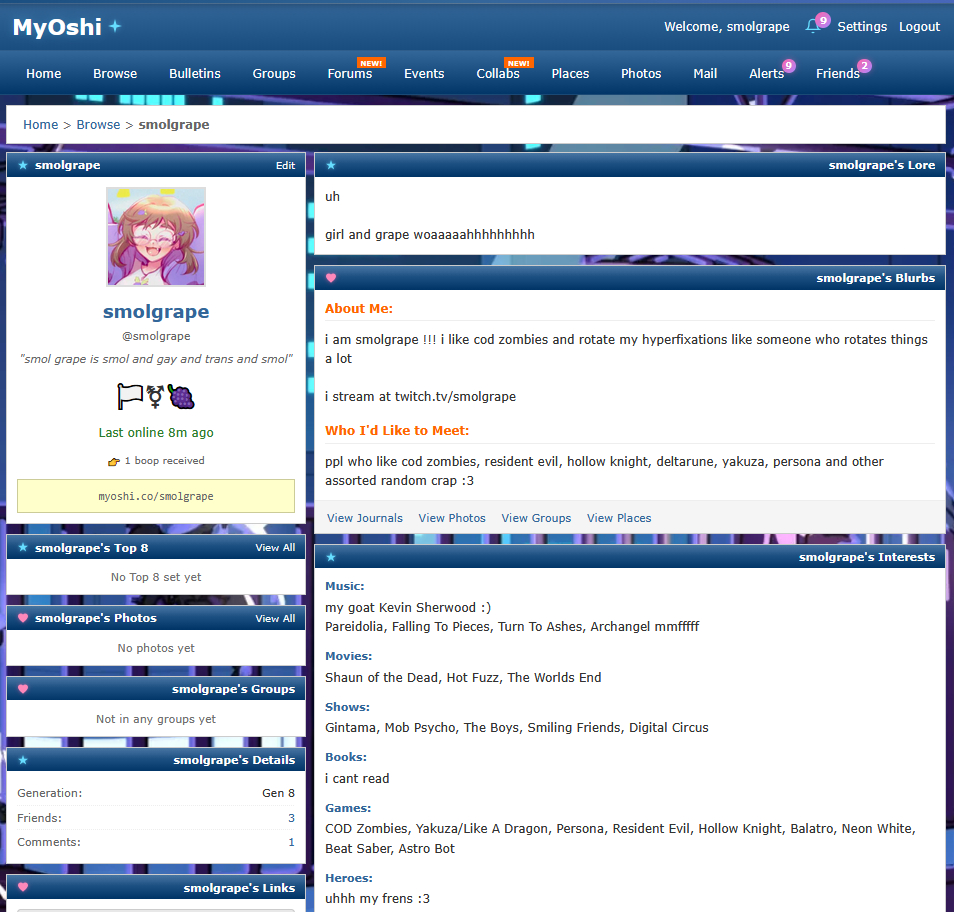The width and height of the screenshot is (954, 912).
Task: Click the boop pointing hand icon
Action: [x=113, y=462]
